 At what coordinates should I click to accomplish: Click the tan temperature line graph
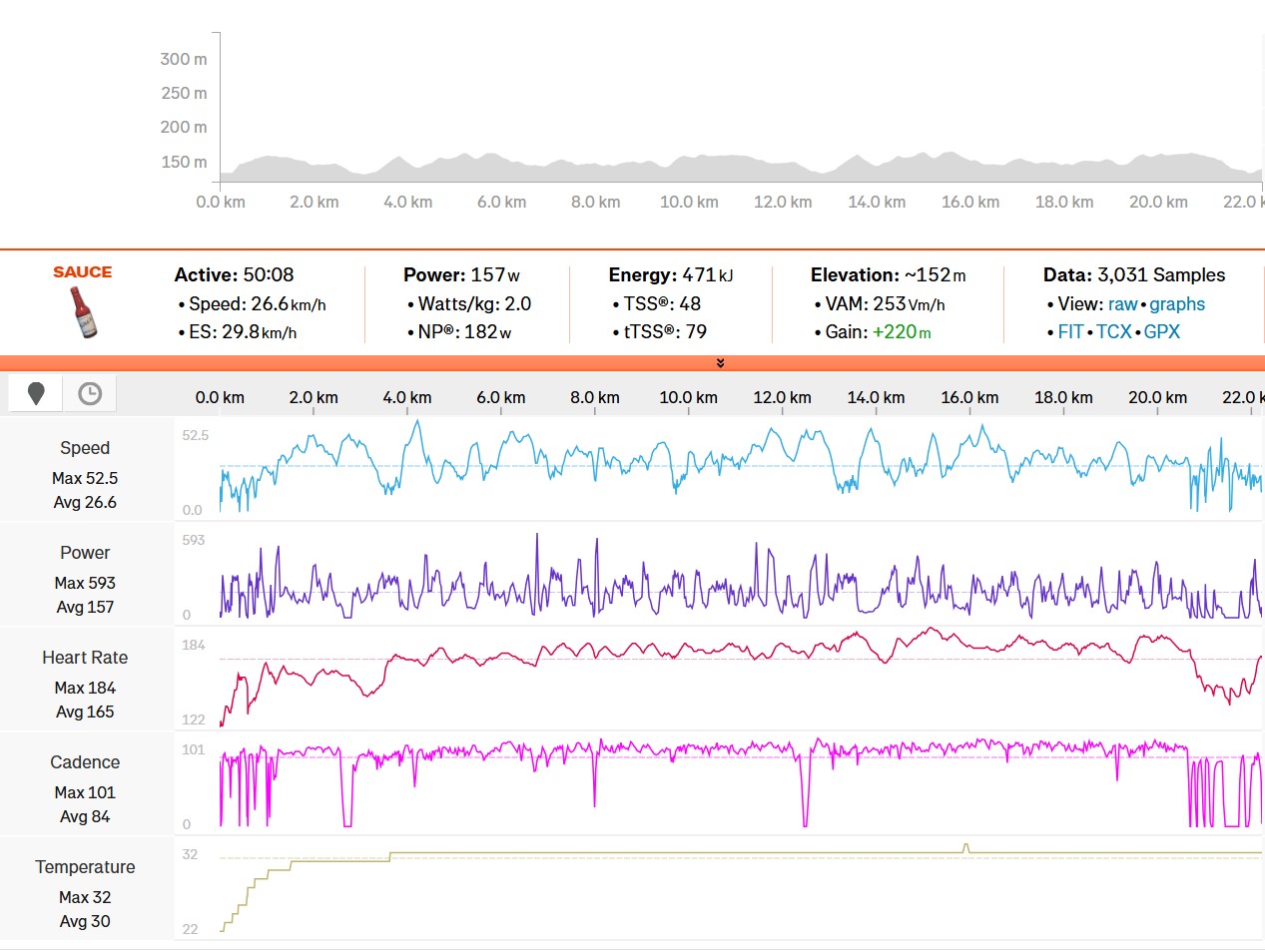[741, 887]
